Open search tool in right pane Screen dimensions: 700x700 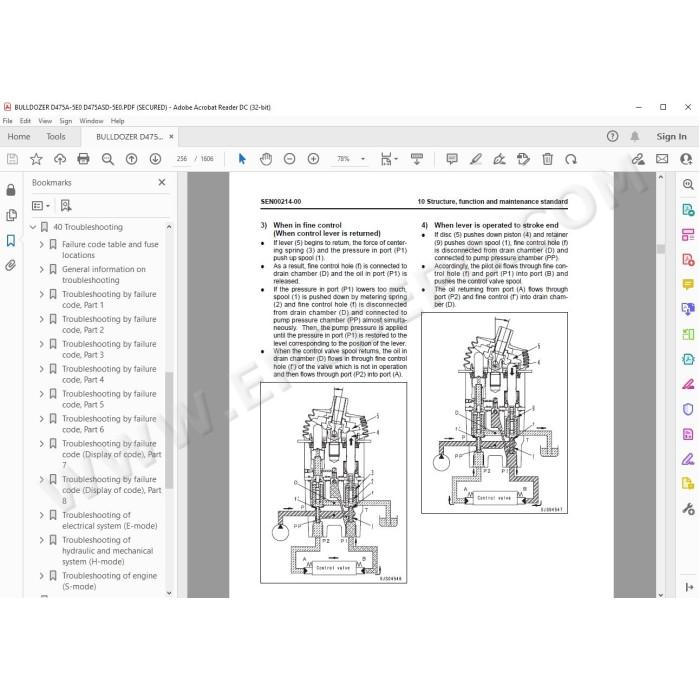tap(688, 184)
